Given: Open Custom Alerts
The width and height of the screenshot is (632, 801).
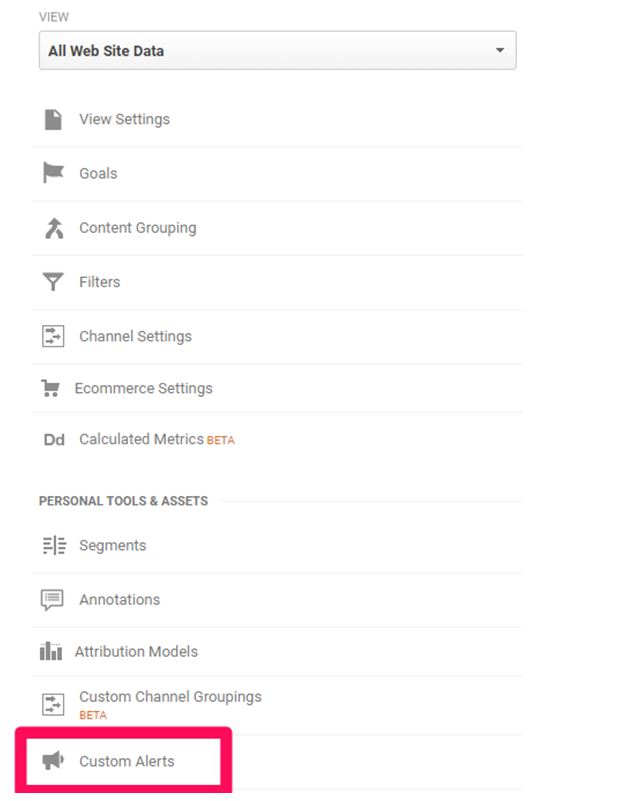Looking at the screenshot, I should 127,761.
